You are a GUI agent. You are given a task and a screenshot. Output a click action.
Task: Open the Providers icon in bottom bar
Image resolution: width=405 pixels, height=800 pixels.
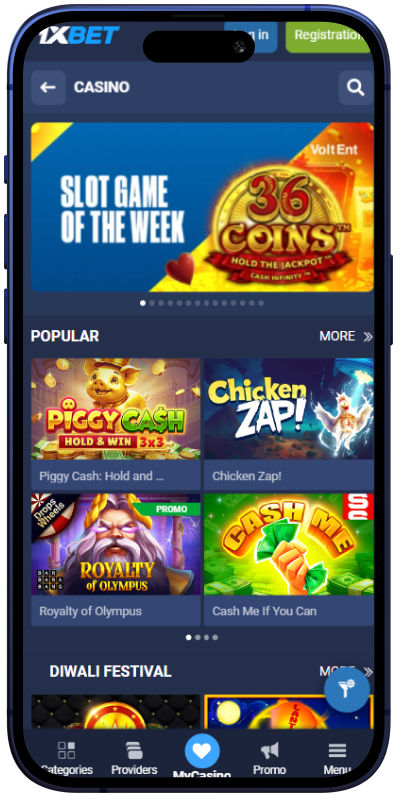coord(134,751)
